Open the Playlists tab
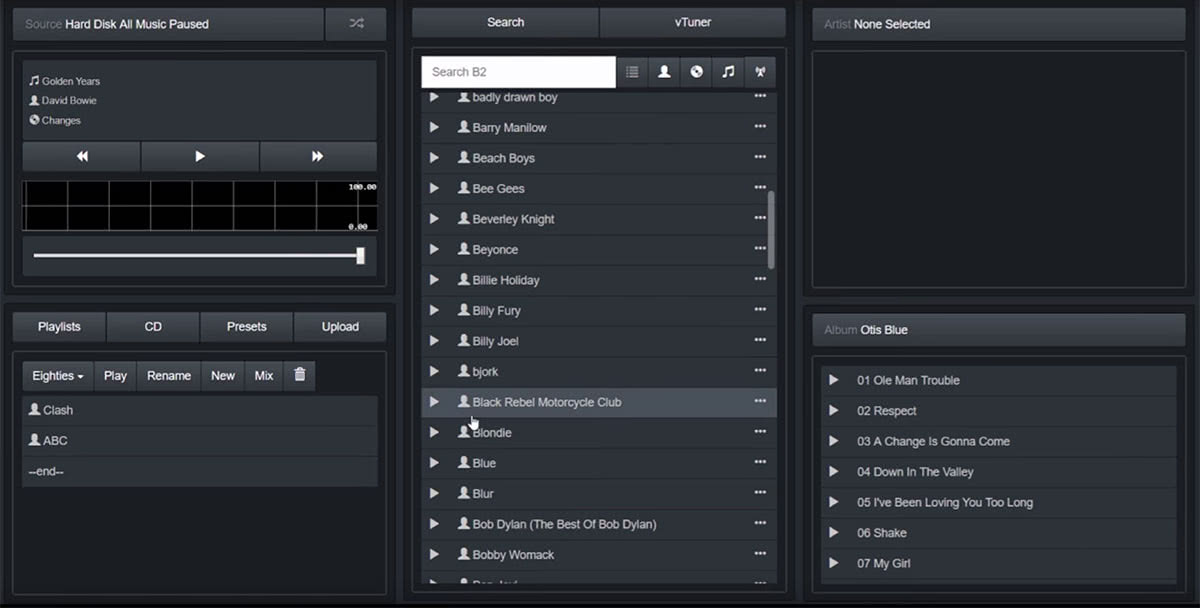The height and width of the screenshot is (608, 1200). pyautogui.click(x=59, y=327)
